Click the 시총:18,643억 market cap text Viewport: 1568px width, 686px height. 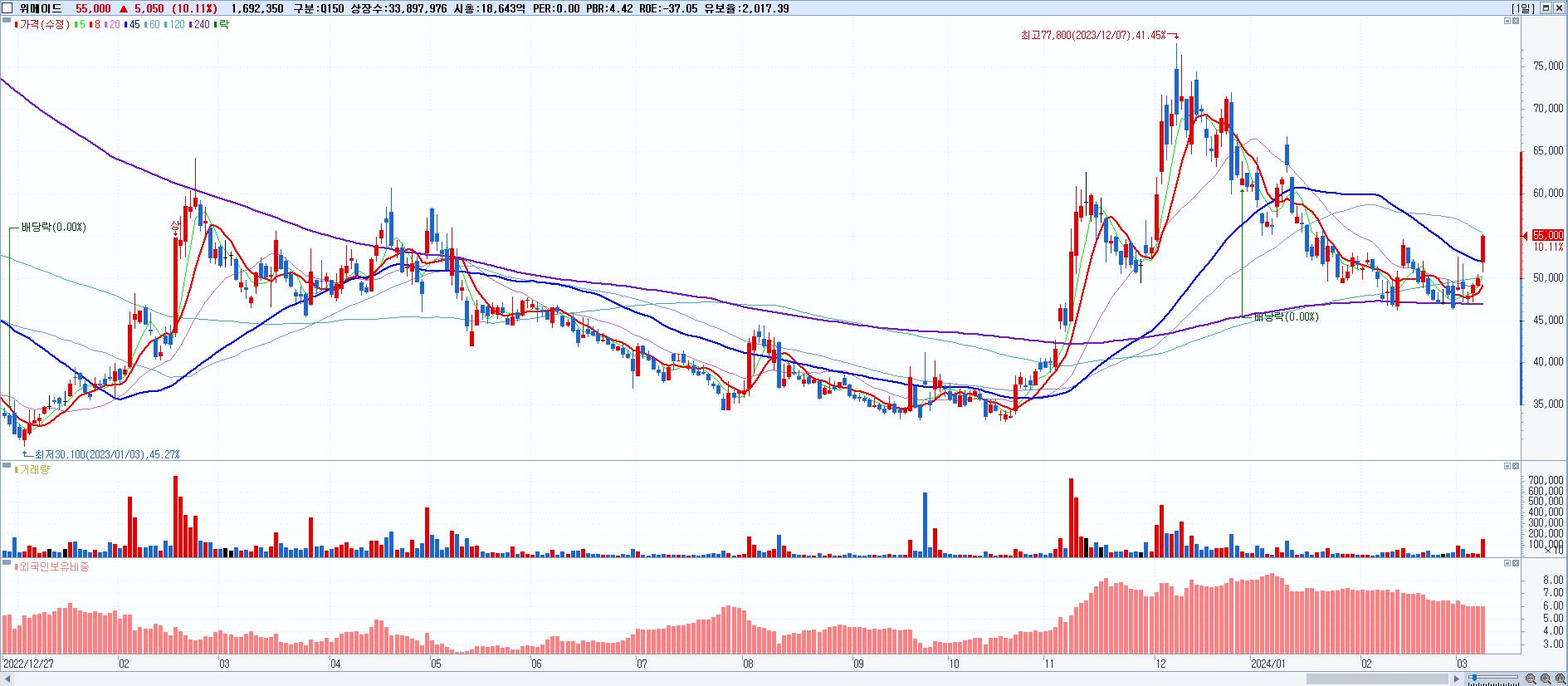click(489, 8)
